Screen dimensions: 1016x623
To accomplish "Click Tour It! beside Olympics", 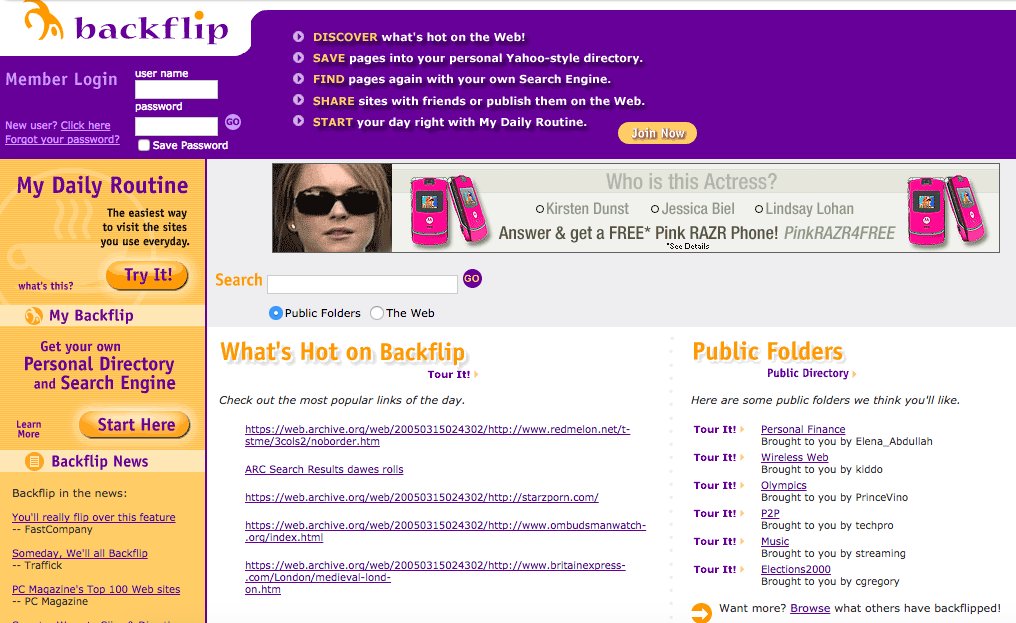I will tap(715, 485).
